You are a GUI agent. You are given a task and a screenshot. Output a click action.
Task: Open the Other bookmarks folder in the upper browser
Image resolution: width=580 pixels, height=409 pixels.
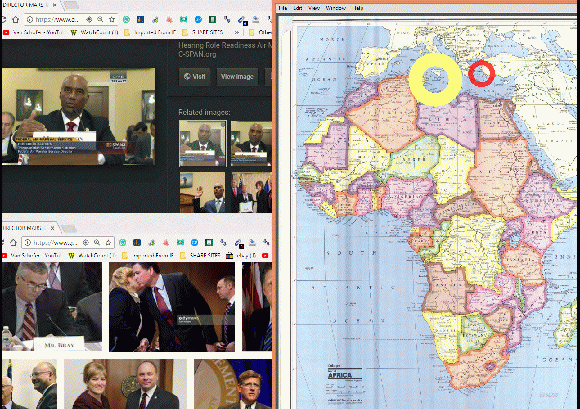coord(260,33)
